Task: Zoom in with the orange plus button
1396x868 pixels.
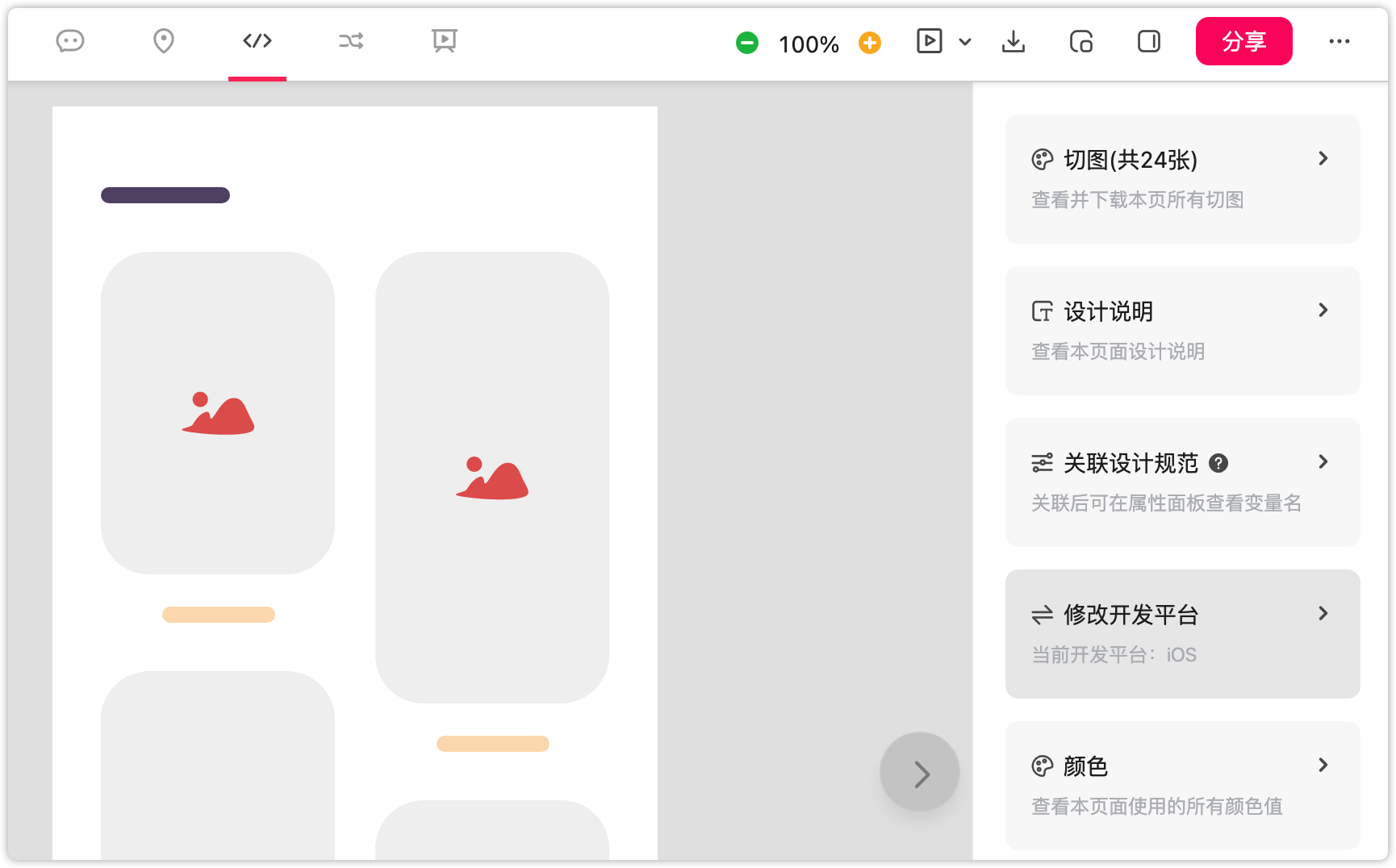Action: pyautogui.click(x=870, y=43)
